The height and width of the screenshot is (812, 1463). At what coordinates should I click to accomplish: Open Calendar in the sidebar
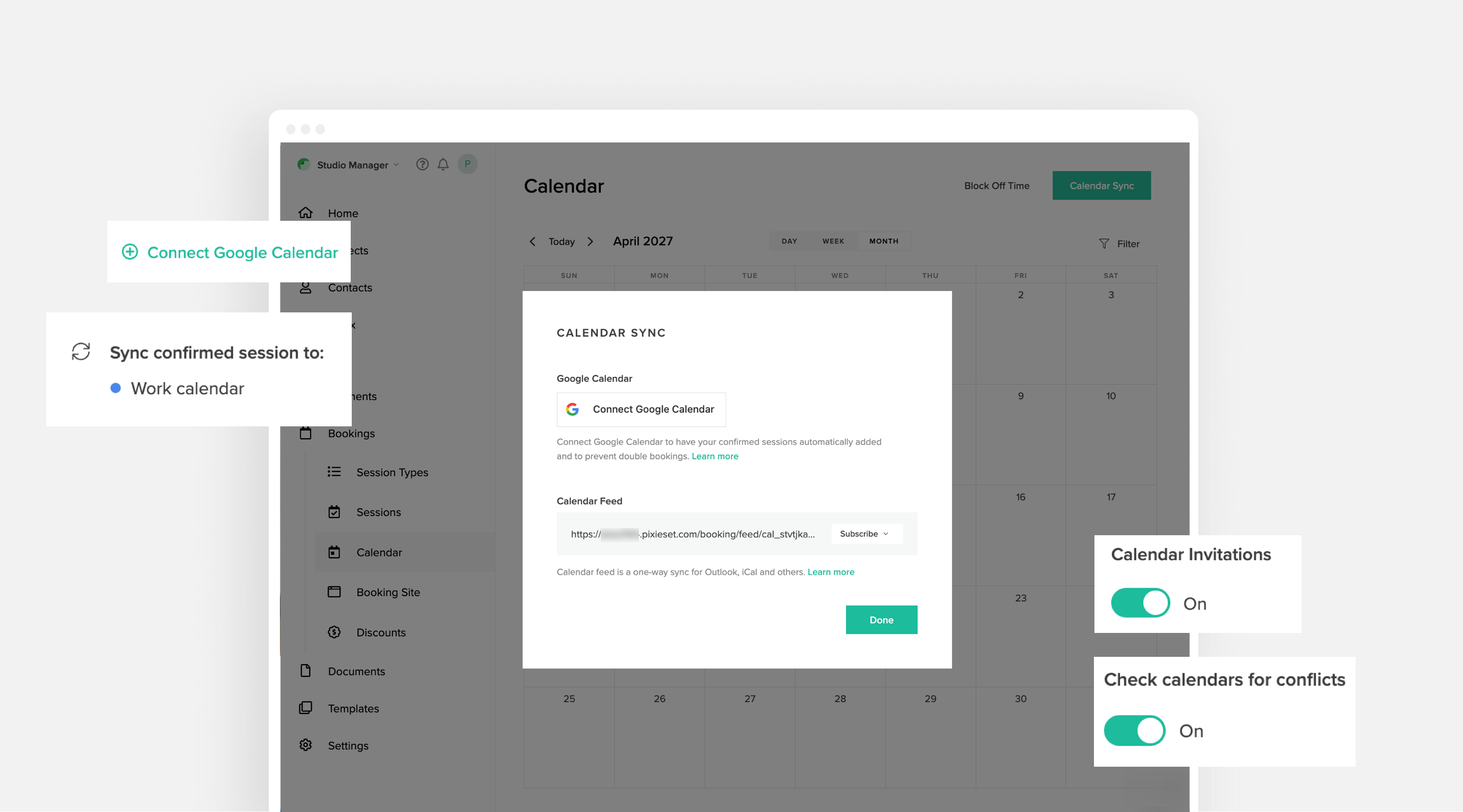coord(404,552)
